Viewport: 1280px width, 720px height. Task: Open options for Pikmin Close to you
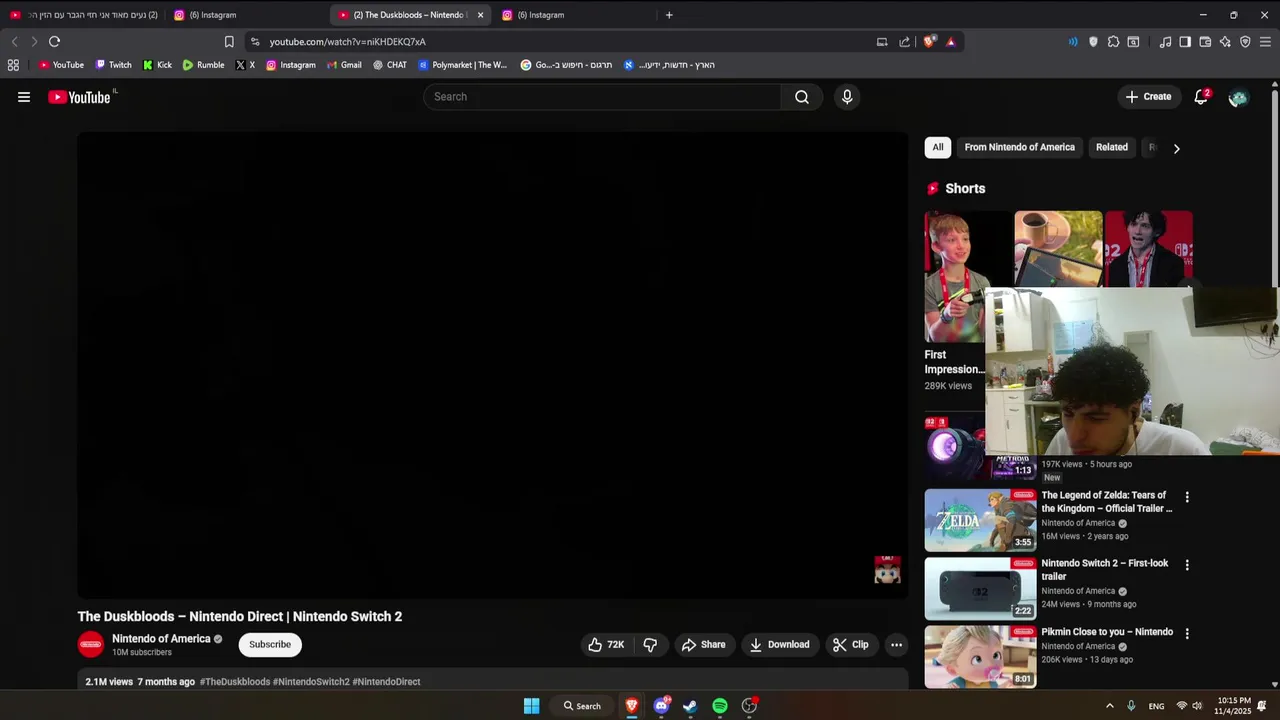coord(1187,633)
